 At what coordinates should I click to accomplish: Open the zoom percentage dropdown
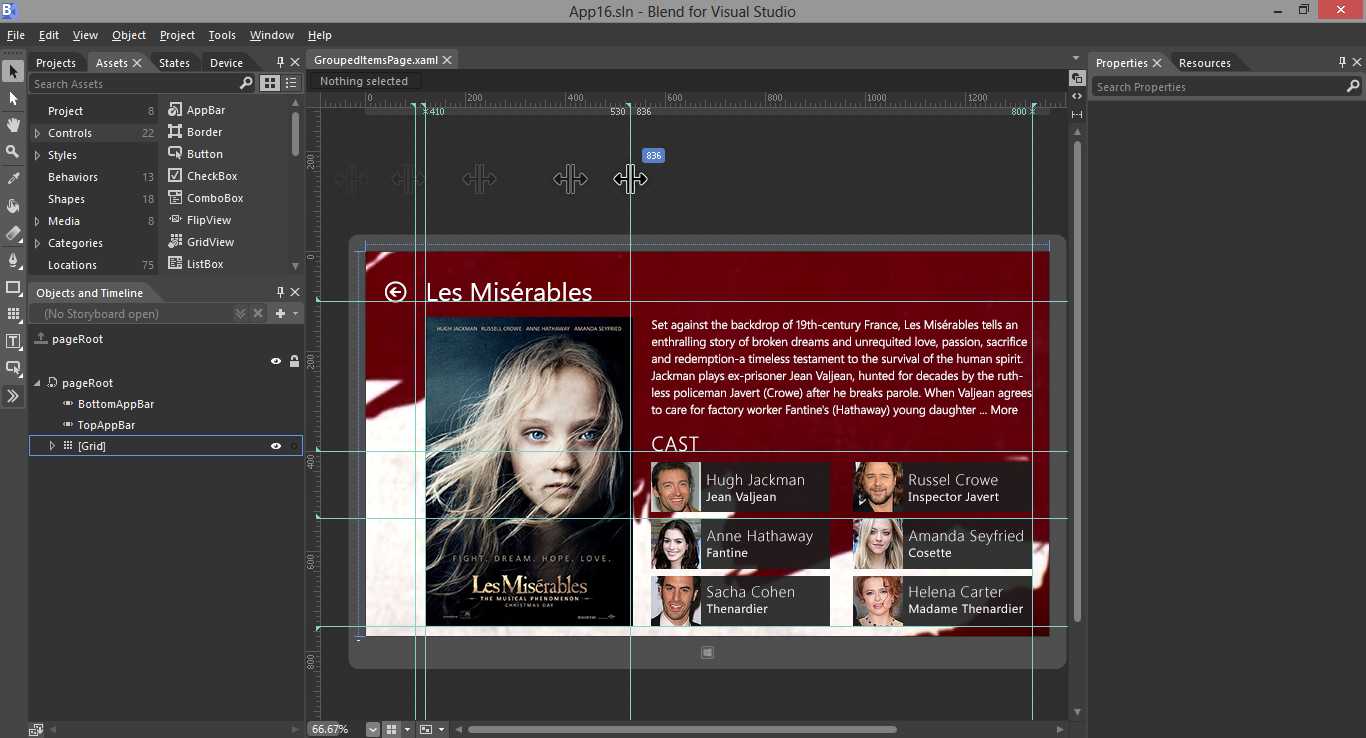(373, 730)
